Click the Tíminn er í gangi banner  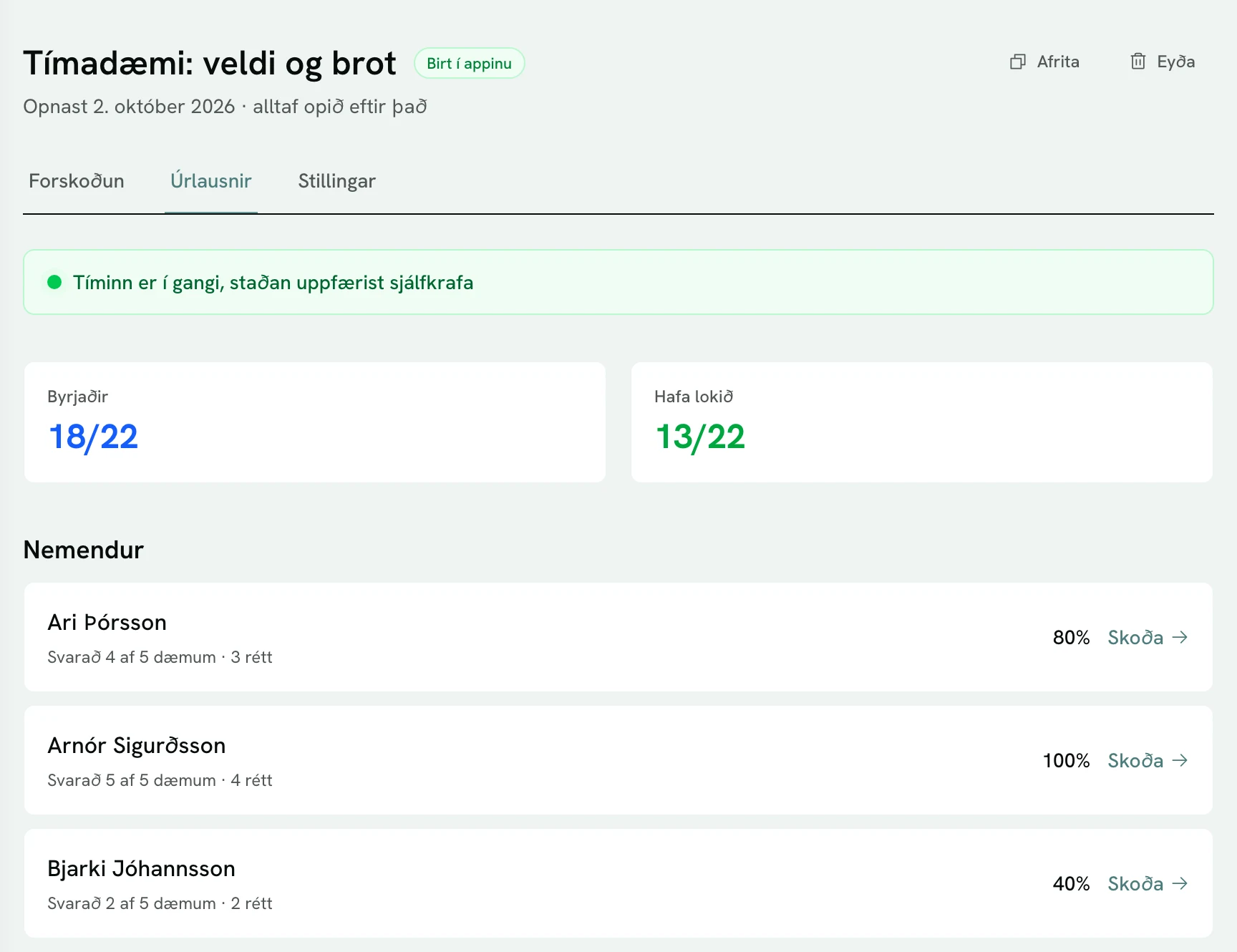tap(618, 282)
